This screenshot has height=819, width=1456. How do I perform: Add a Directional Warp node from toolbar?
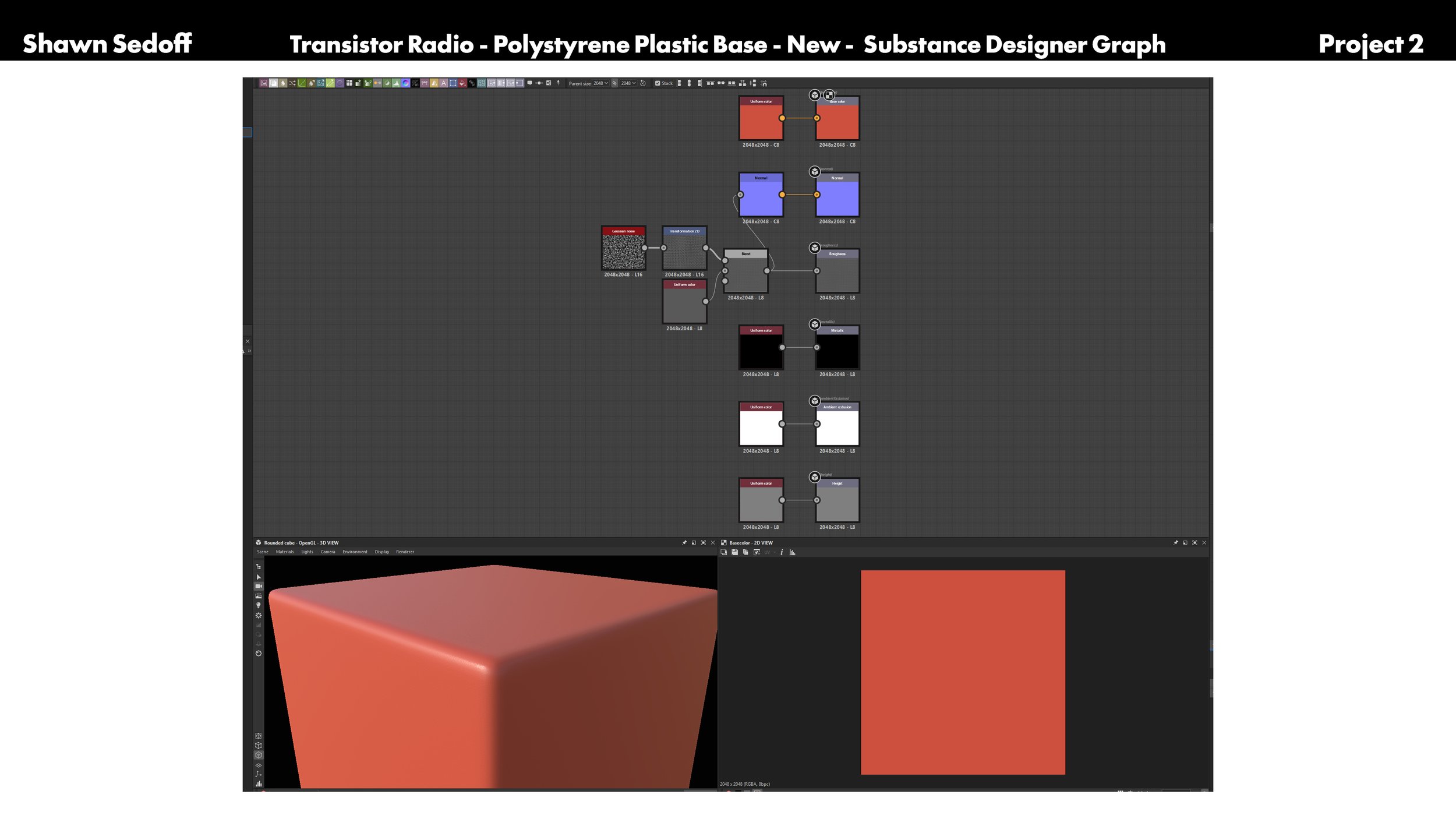point(321,83)
